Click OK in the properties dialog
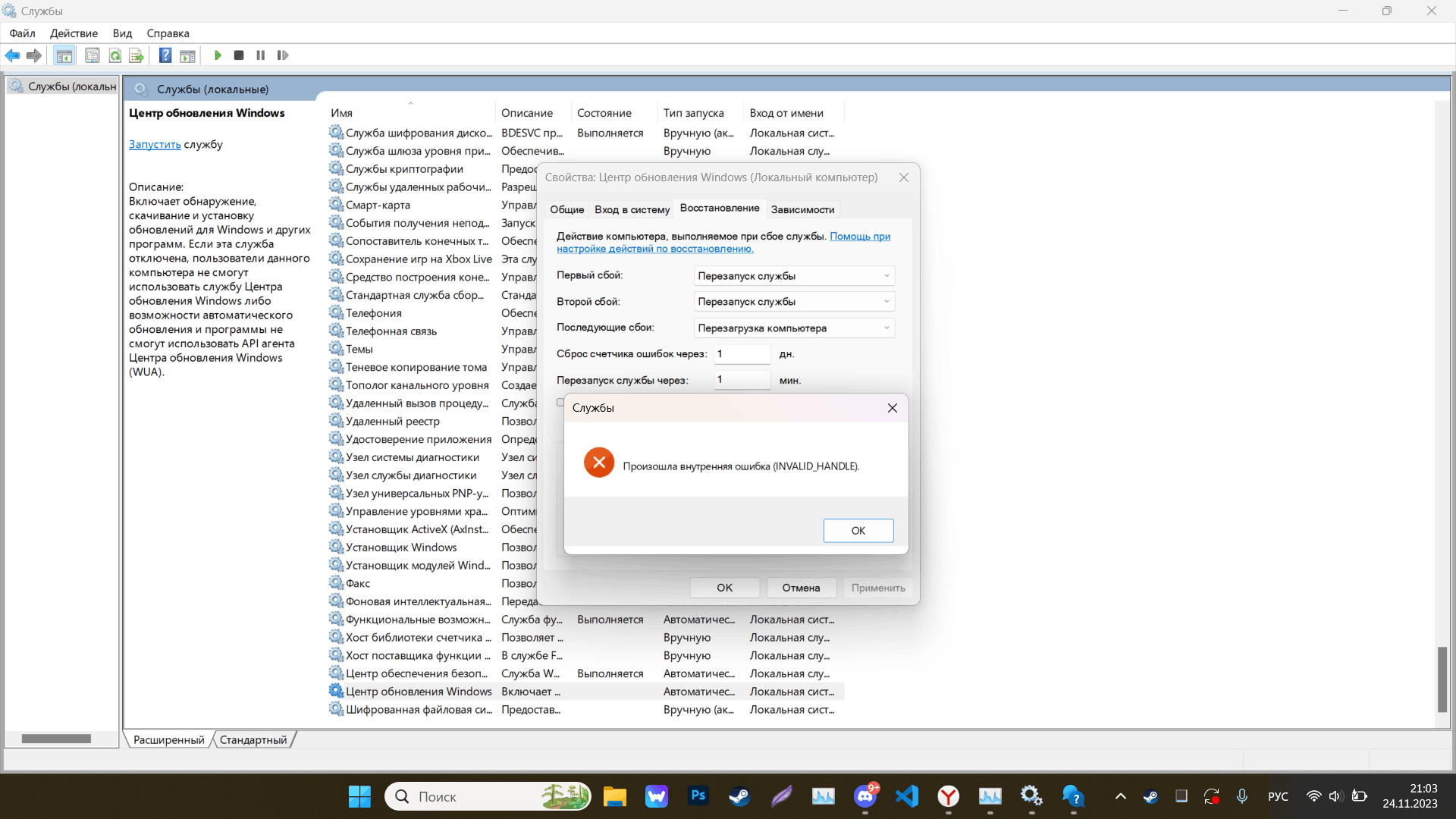 [x=724, y=588]
